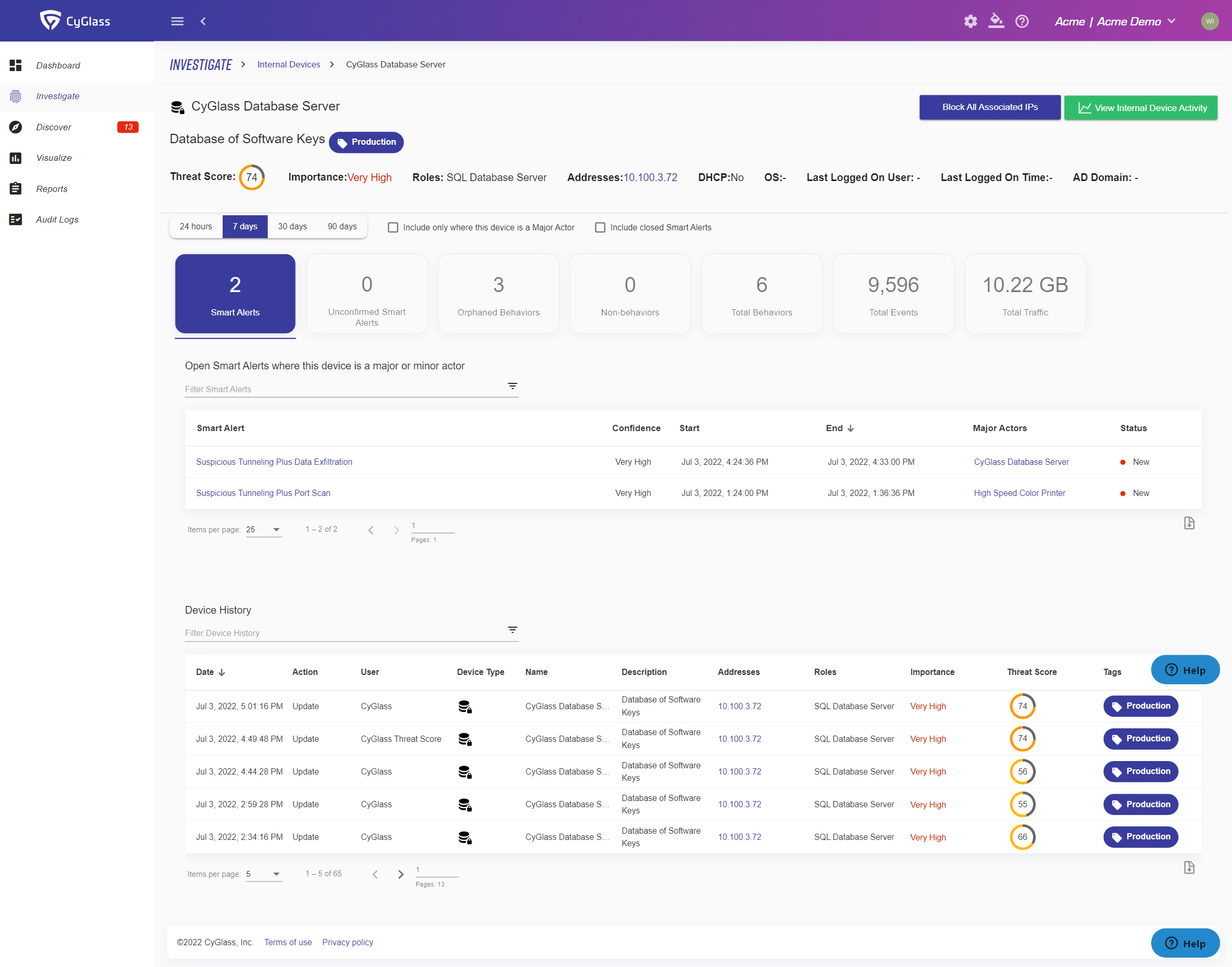Go to previous page of Device History
1232x967 pixels.
tap(375, 874)
